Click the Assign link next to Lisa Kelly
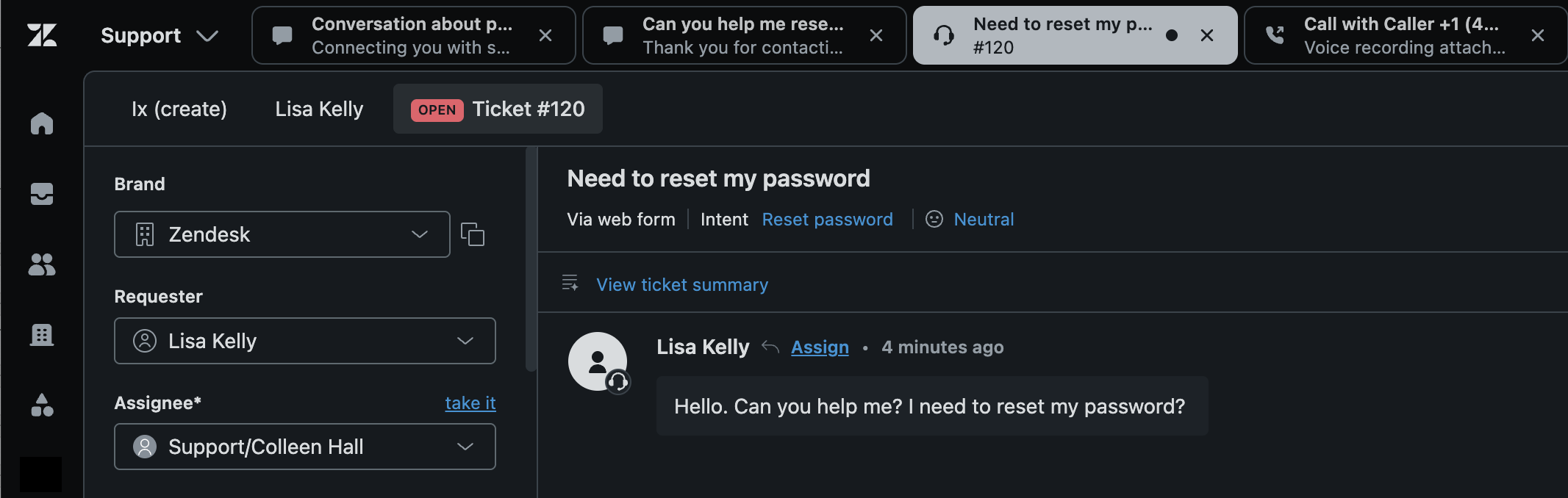Screen dimensions: 1568x498 pos(820,347)
